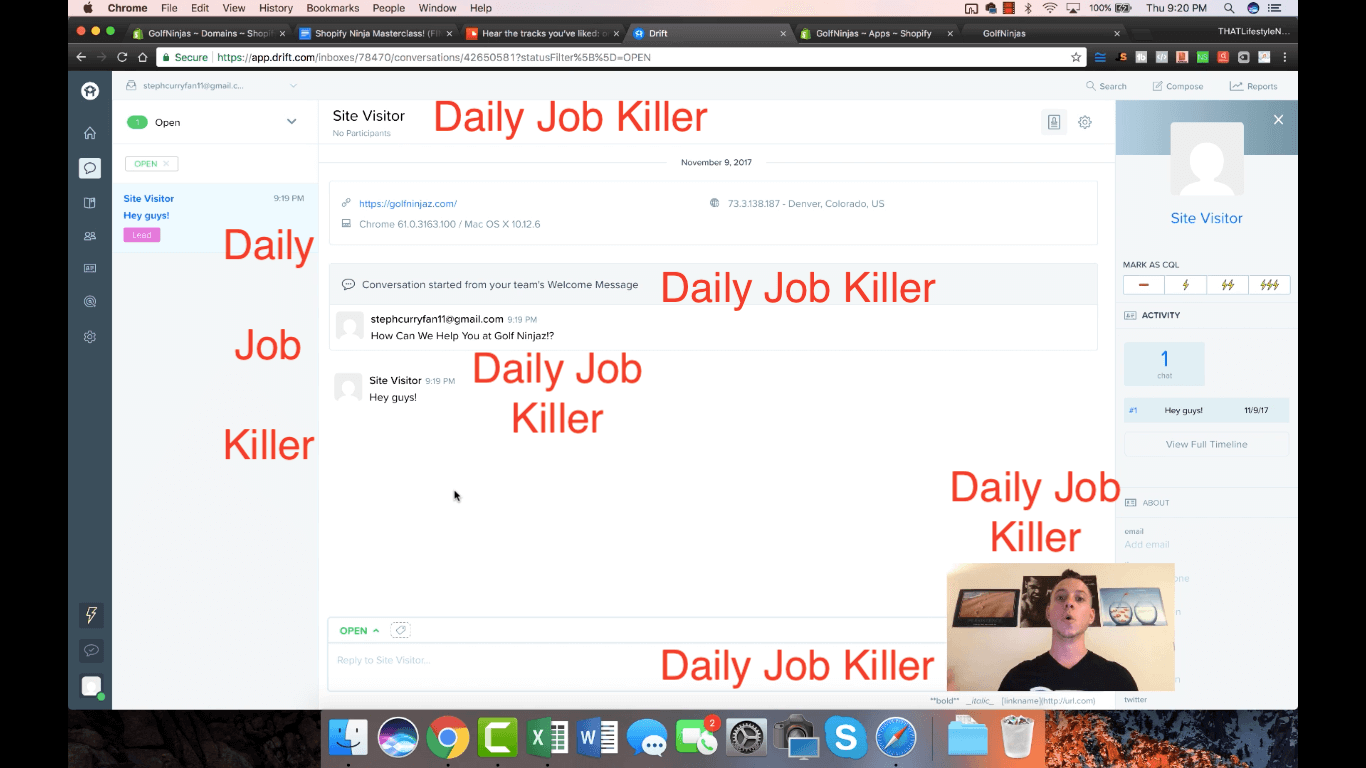Open the Hey guys! activity entry
The image size is (1366, 768).
[1206, 410]
